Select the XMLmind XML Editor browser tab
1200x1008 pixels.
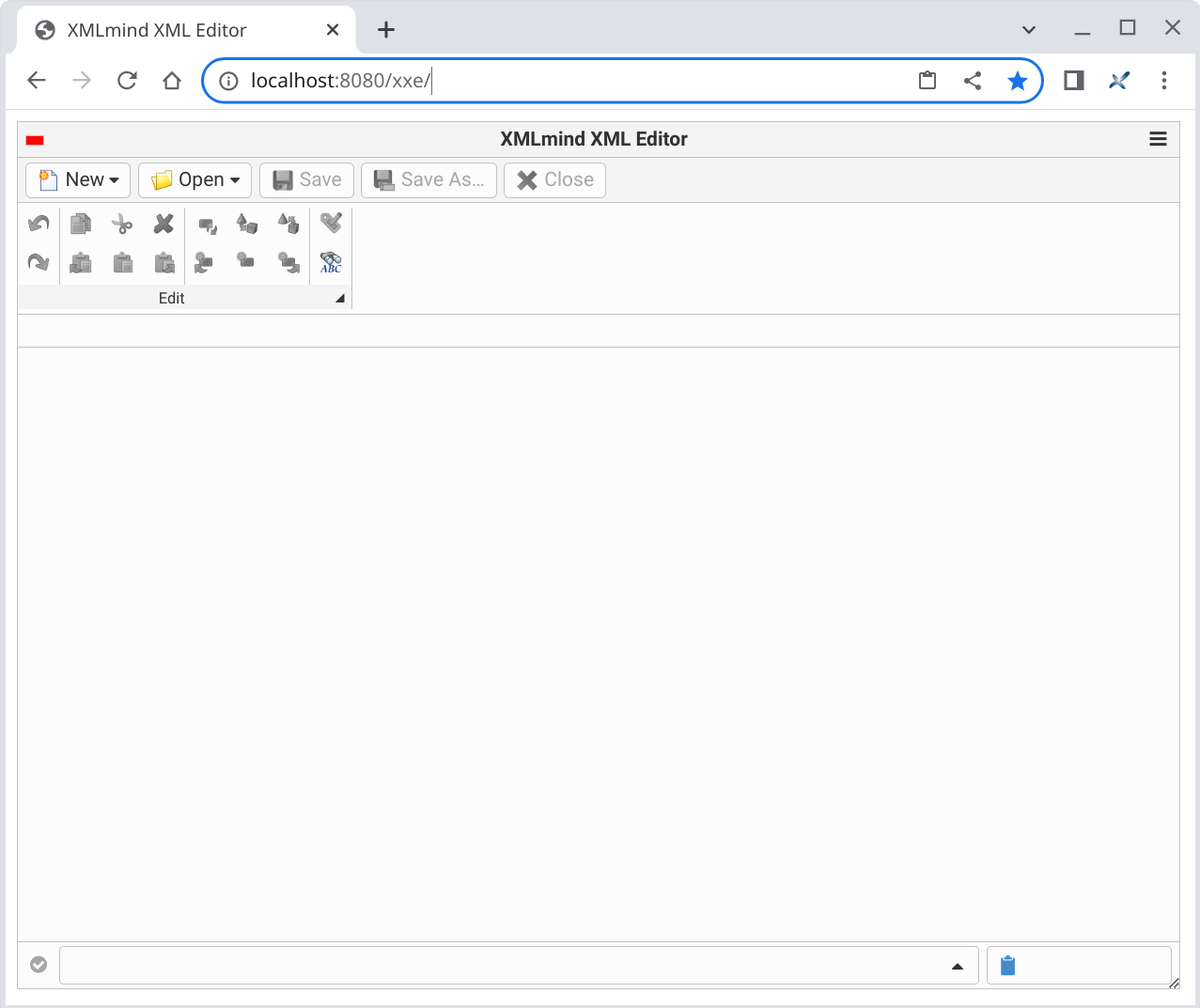[187, 30]
